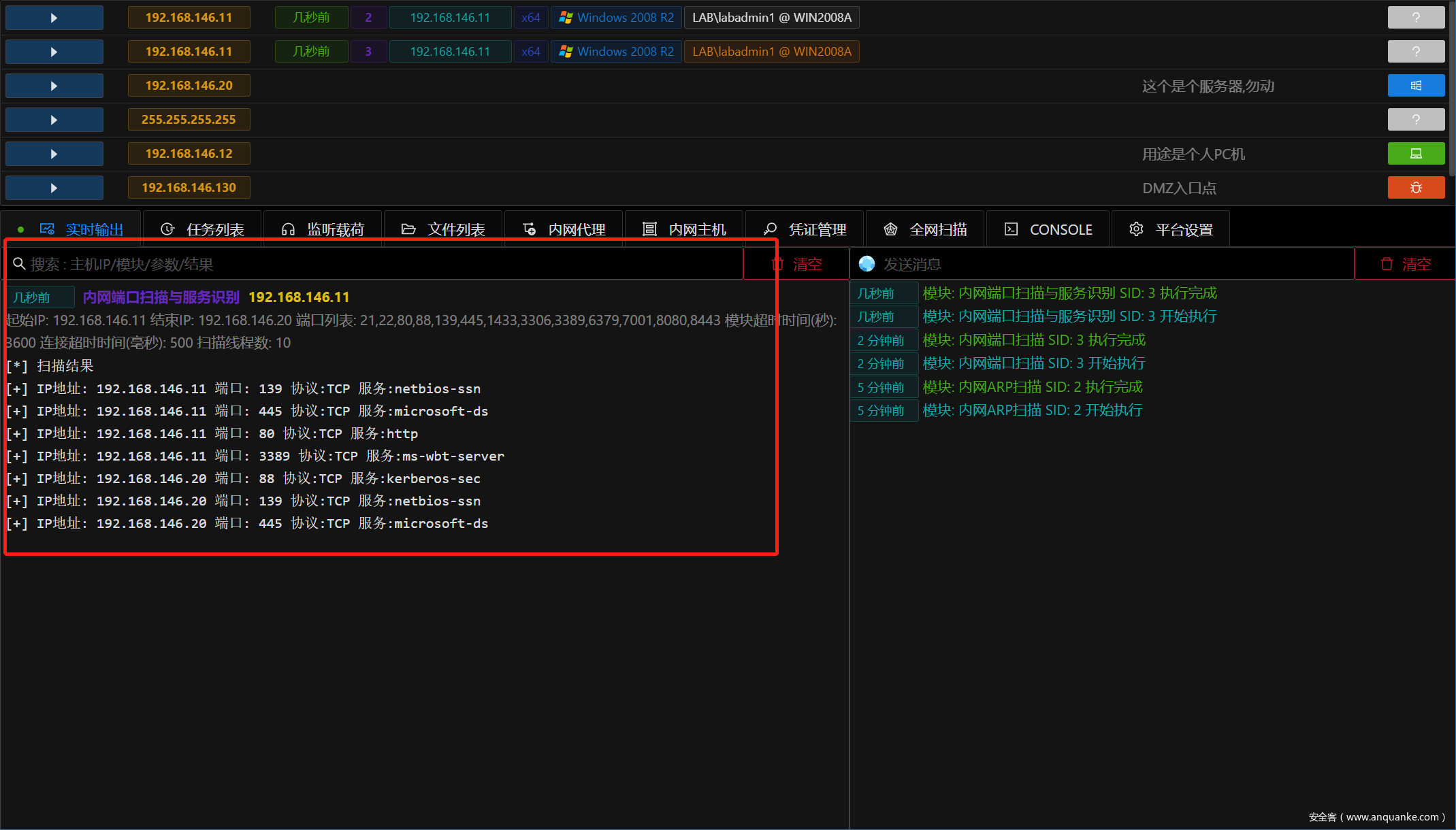Open the CONSOLE tab
This screenshot has height=830, width=1456.
tap(1048, 230)
